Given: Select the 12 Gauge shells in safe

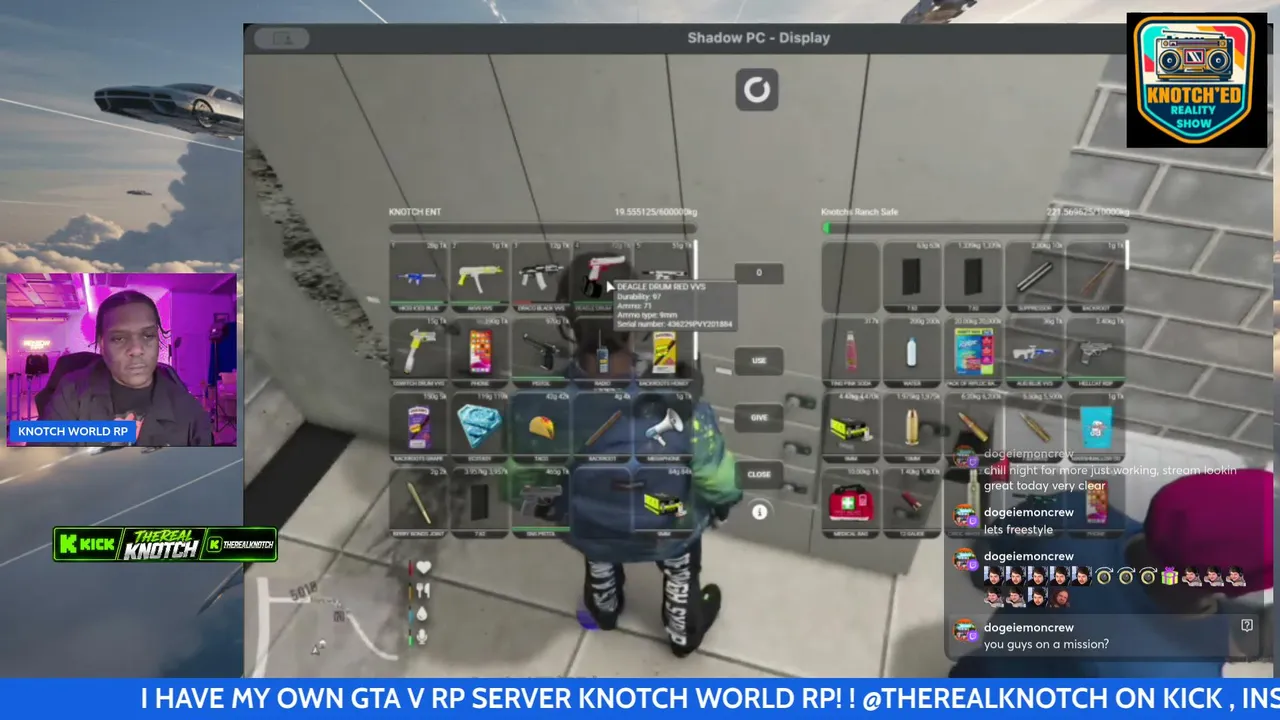Looking at the screenshot, I should (911, 504).
